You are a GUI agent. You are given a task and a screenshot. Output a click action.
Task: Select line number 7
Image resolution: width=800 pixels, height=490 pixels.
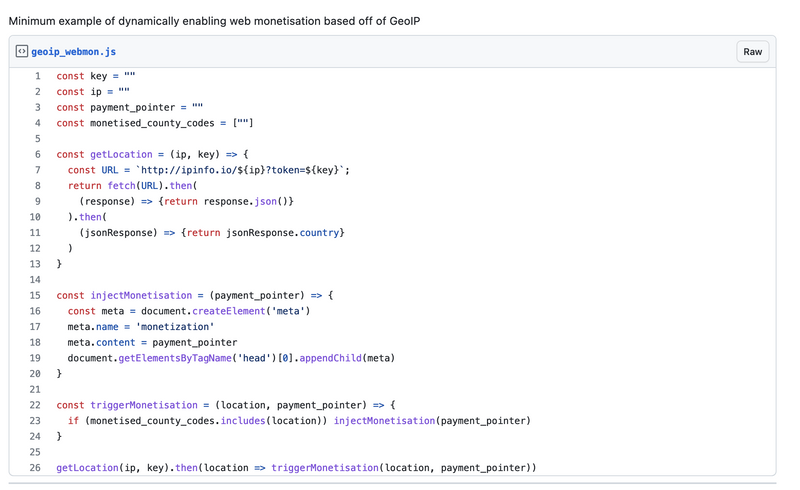[x=38, y=170]
